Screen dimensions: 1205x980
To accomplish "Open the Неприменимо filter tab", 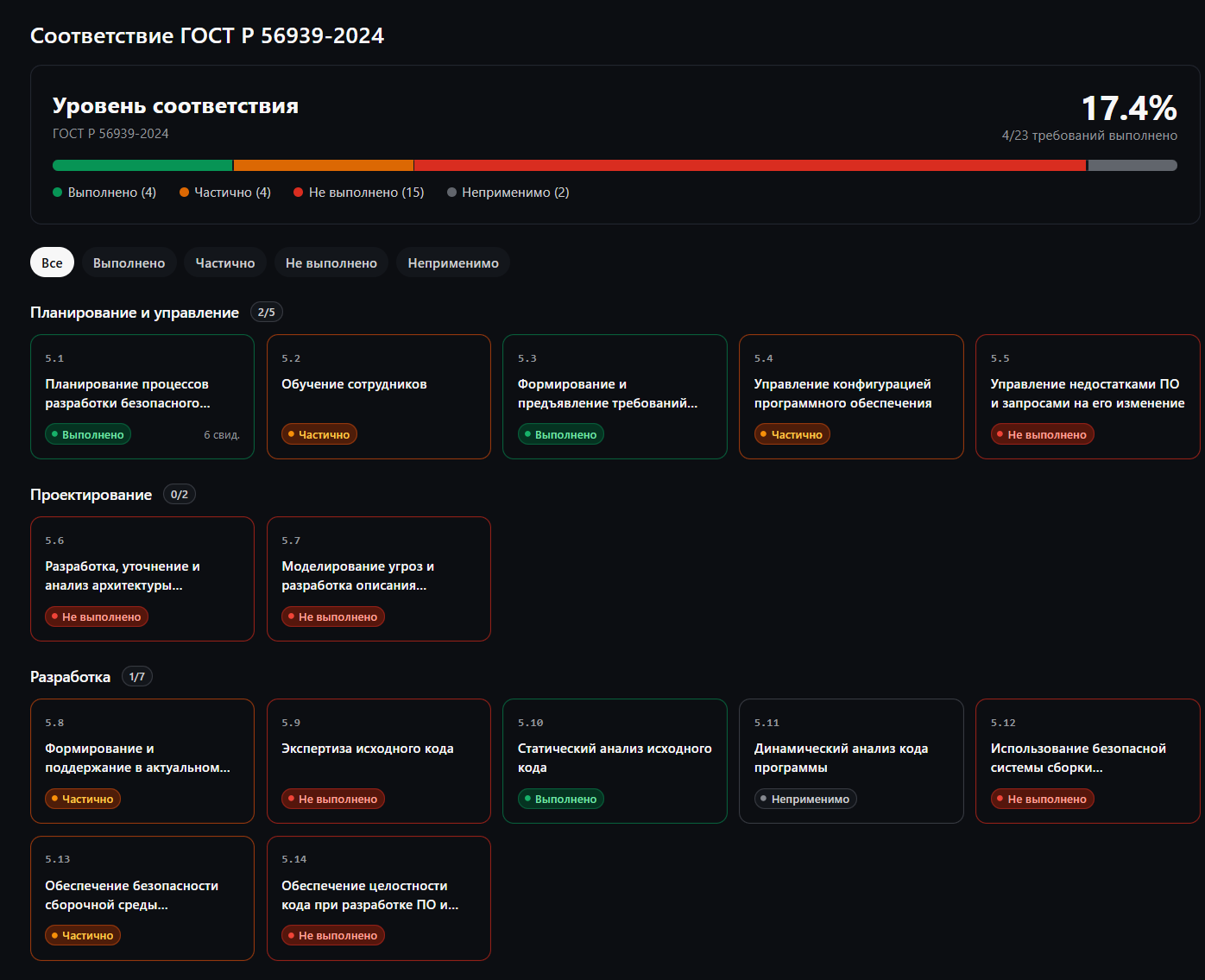I will pyautogui.click(x=453, y=262).
